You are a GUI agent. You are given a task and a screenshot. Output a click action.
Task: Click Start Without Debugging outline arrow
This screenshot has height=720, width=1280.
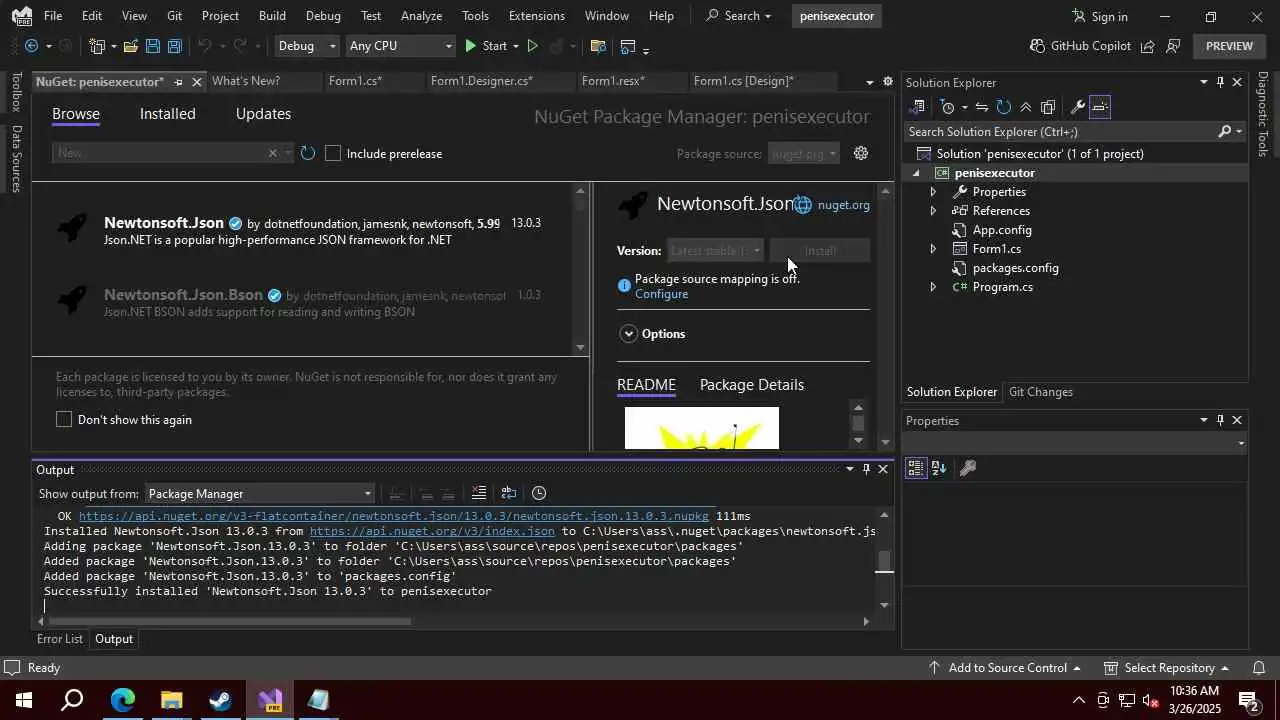coord(532,46)
